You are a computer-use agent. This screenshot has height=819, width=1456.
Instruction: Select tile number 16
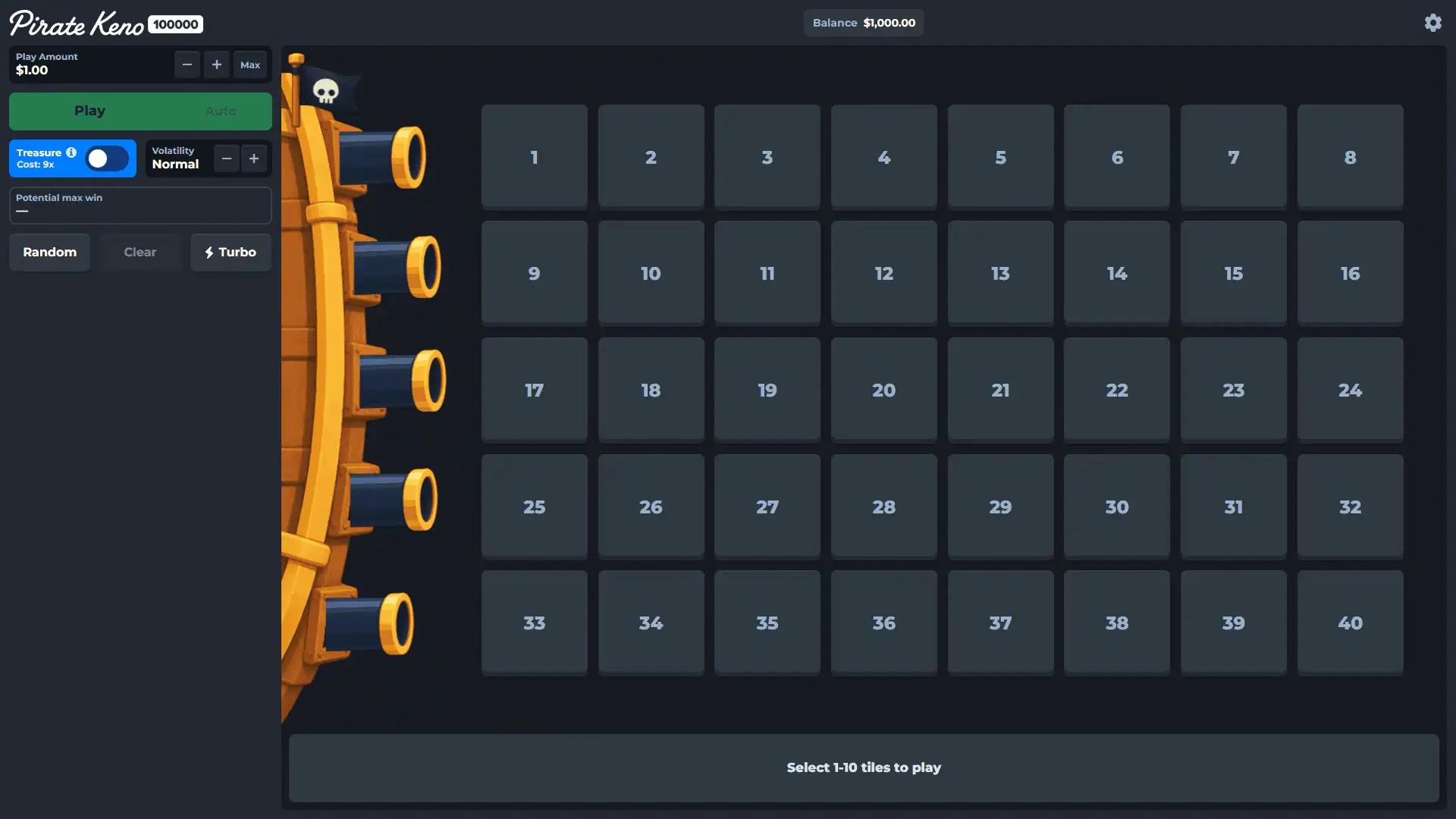(x=1351, y=273)
